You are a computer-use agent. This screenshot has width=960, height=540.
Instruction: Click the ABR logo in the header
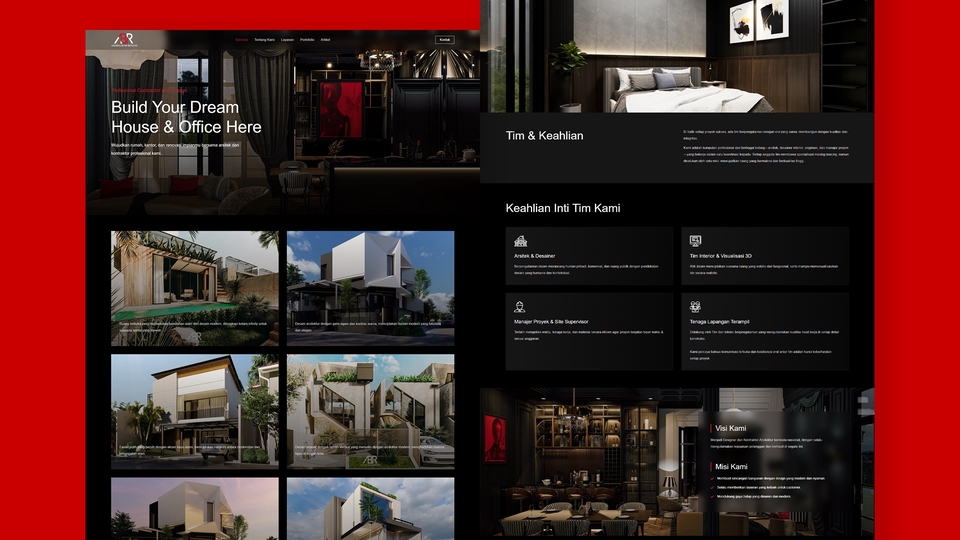(123, 39)
